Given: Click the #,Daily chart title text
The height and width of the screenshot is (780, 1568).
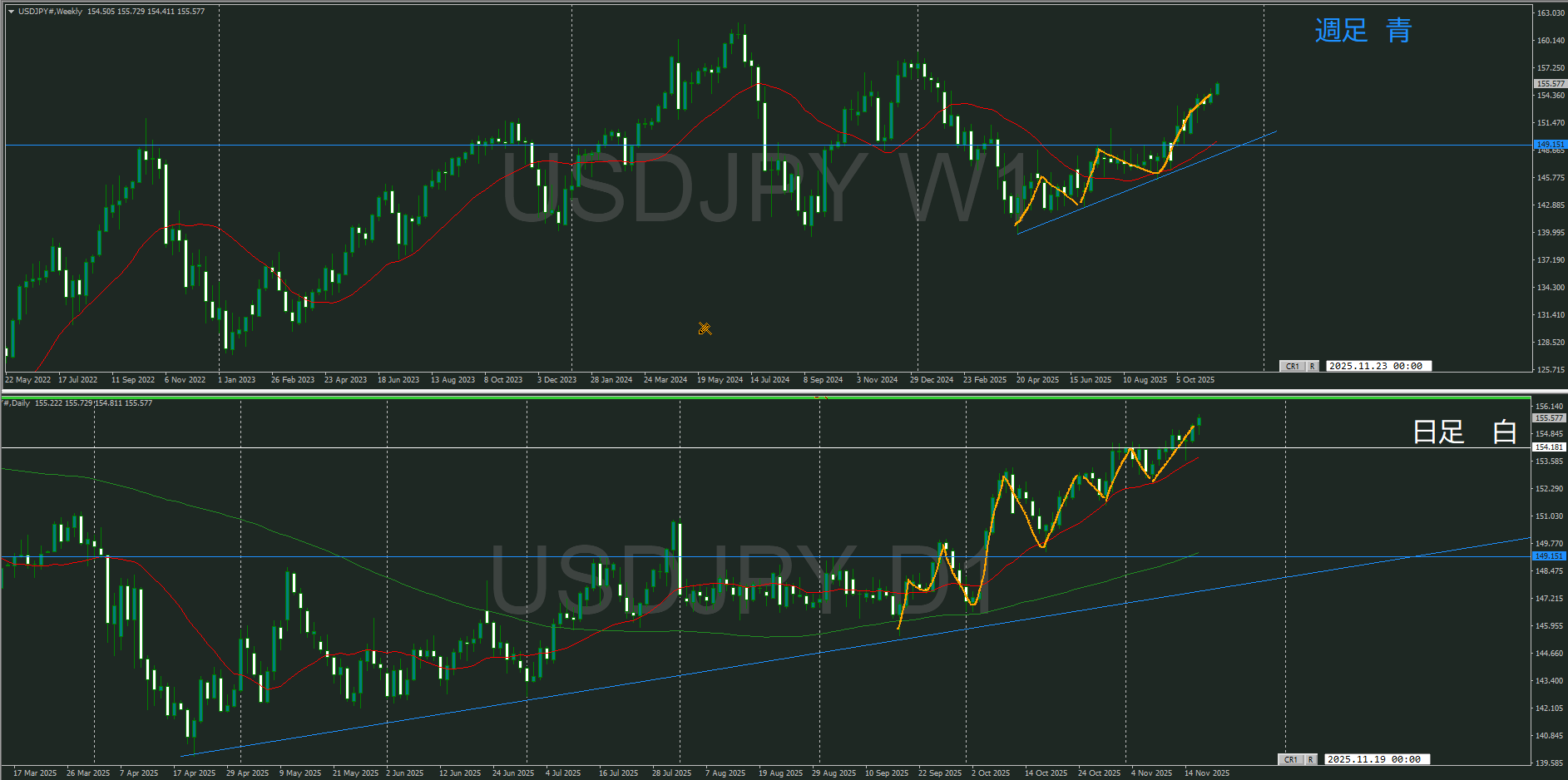Looking at the screenshot, I should click(x=17, y=403).
